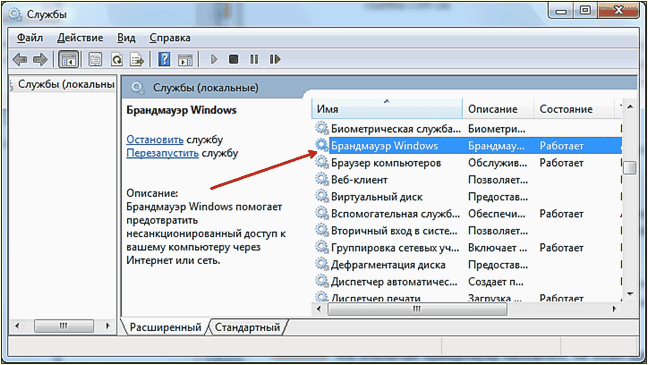
Task: Click Работает status of Браузер компьютеров
Action: point(561,162)
